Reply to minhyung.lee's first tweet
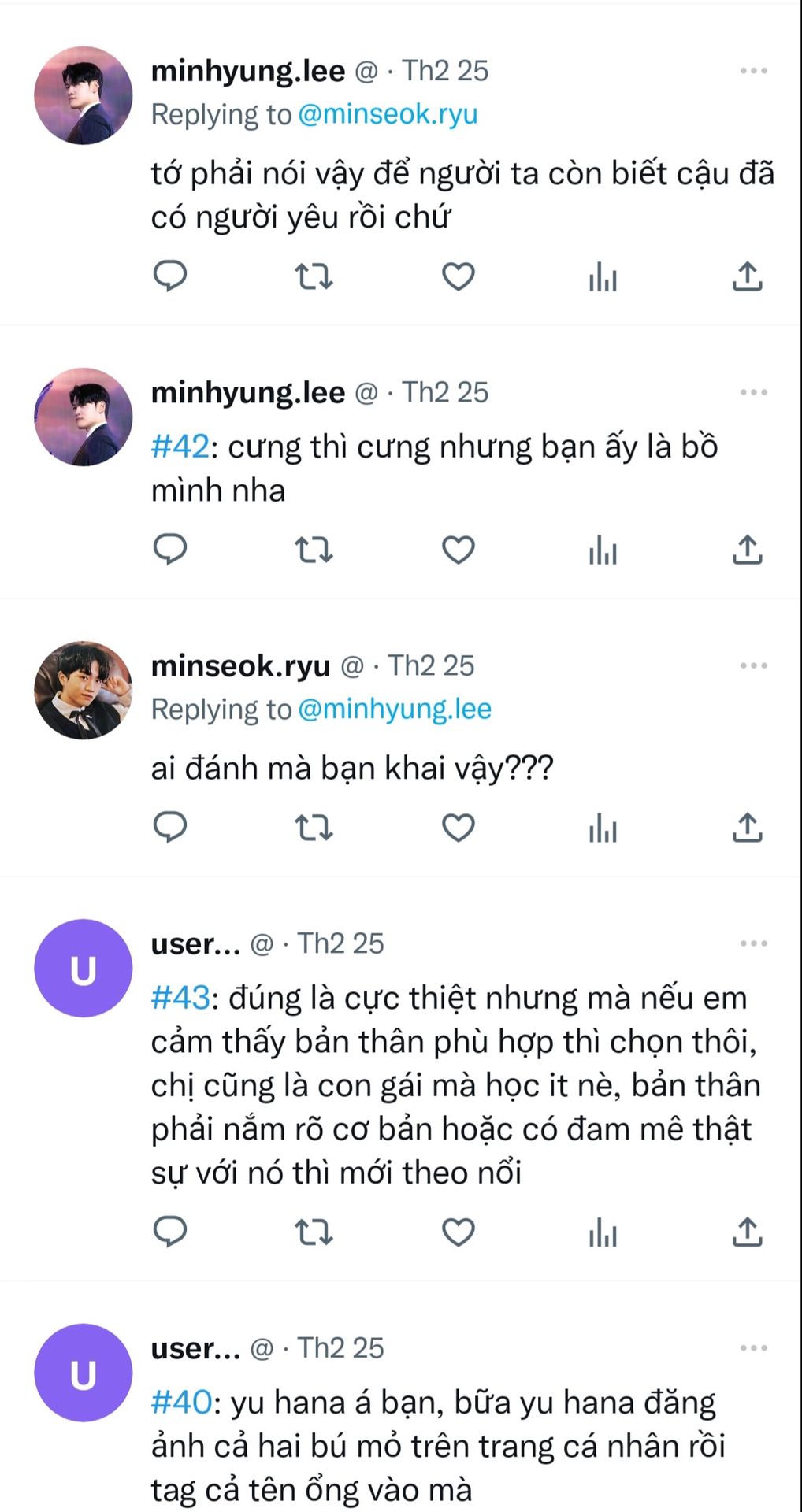Image resolution: width=802 pixels, height=1512 pixels. coord(169,276)
